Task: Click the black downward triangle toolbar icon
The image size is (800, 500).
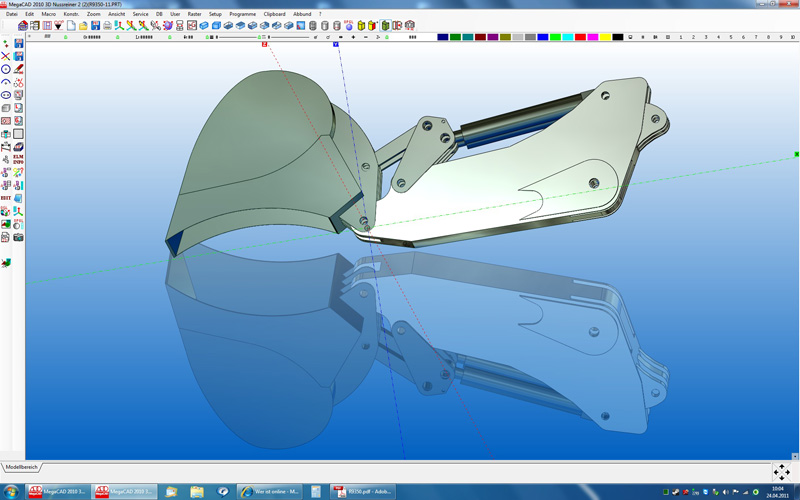Action: pos(59,25)
